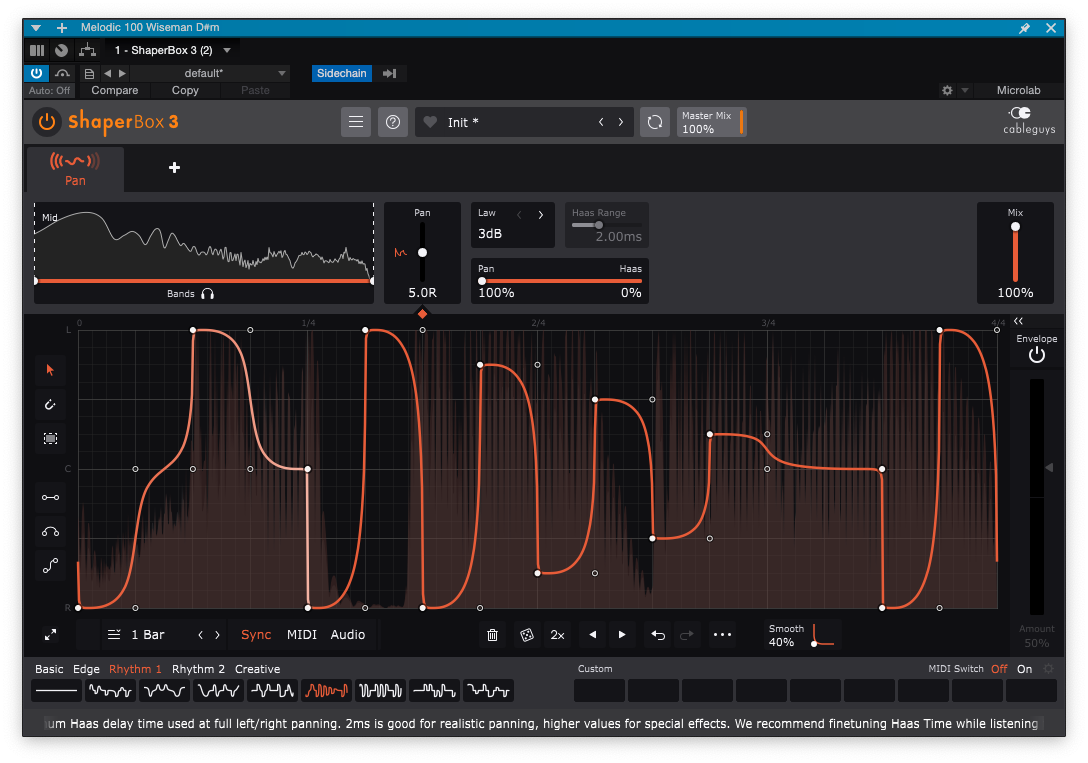This screenshot has height=763, width=1088.
Task: Shift waveform right with arrow
Action: tap(622, 635)
